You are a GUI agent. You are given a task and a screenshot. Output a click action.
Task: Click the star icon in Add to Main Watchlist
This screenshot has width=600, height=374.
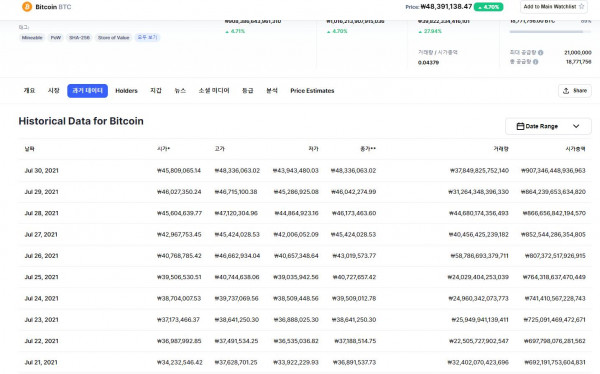[581, 6]
